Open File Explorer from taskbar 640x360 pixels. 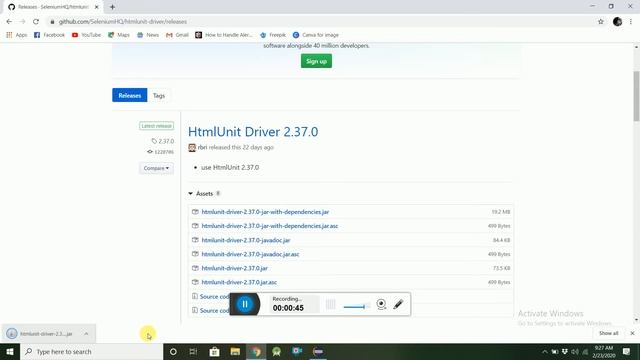point(235,351)
